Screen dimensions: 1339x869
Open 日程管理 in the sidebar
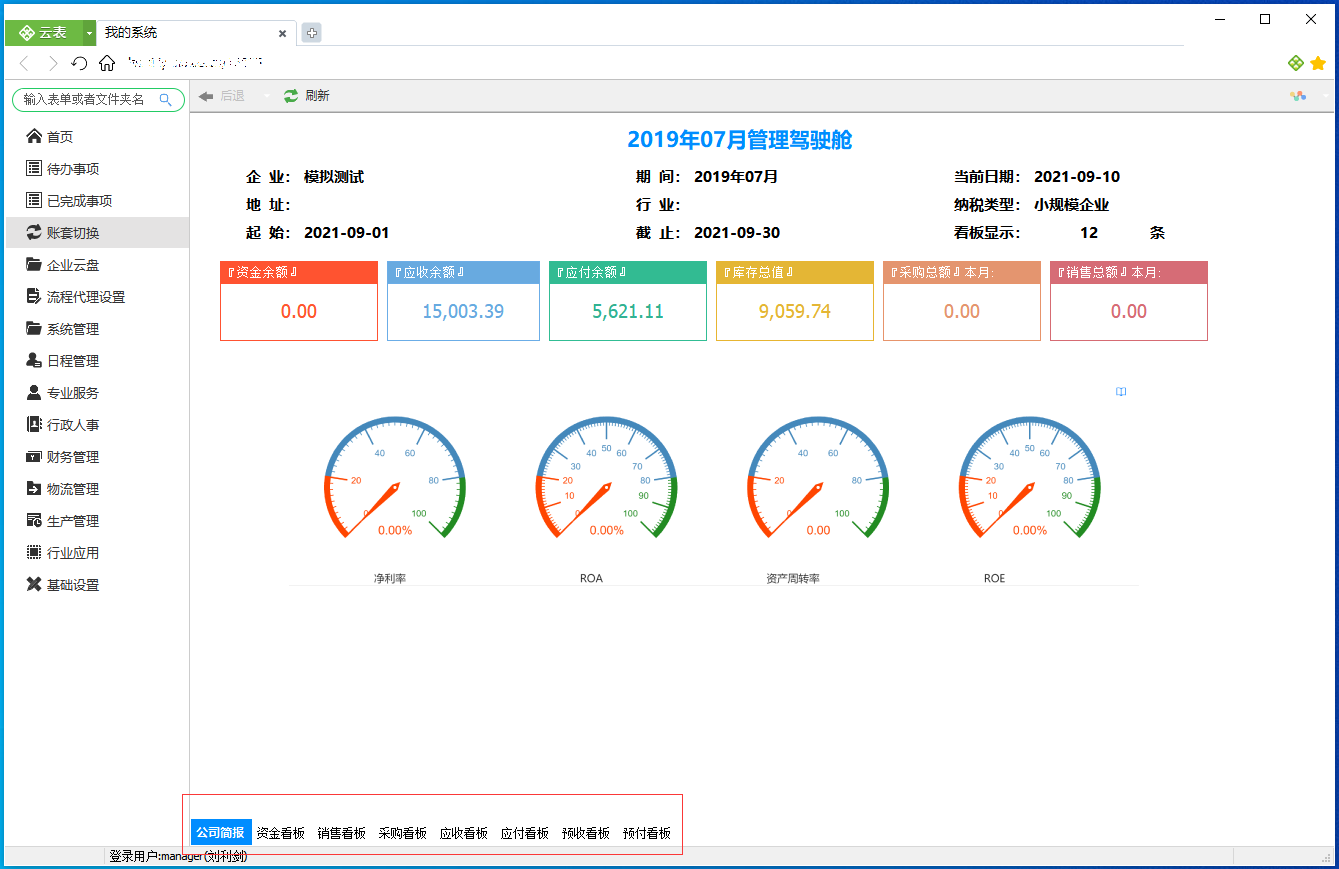click(x=97, y=361)
